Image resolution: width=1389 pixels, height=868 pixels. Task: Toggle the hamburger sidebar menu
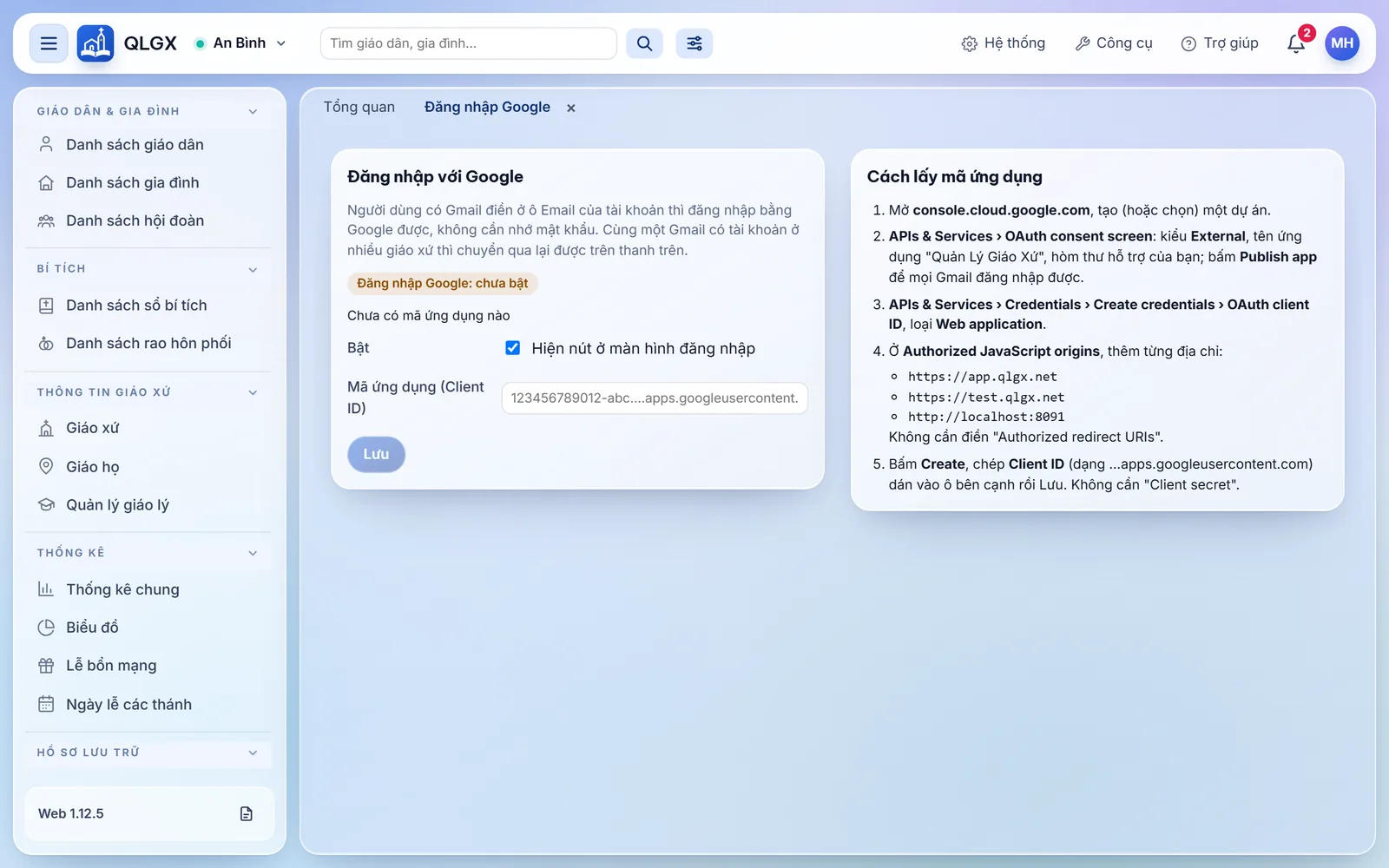49,43
